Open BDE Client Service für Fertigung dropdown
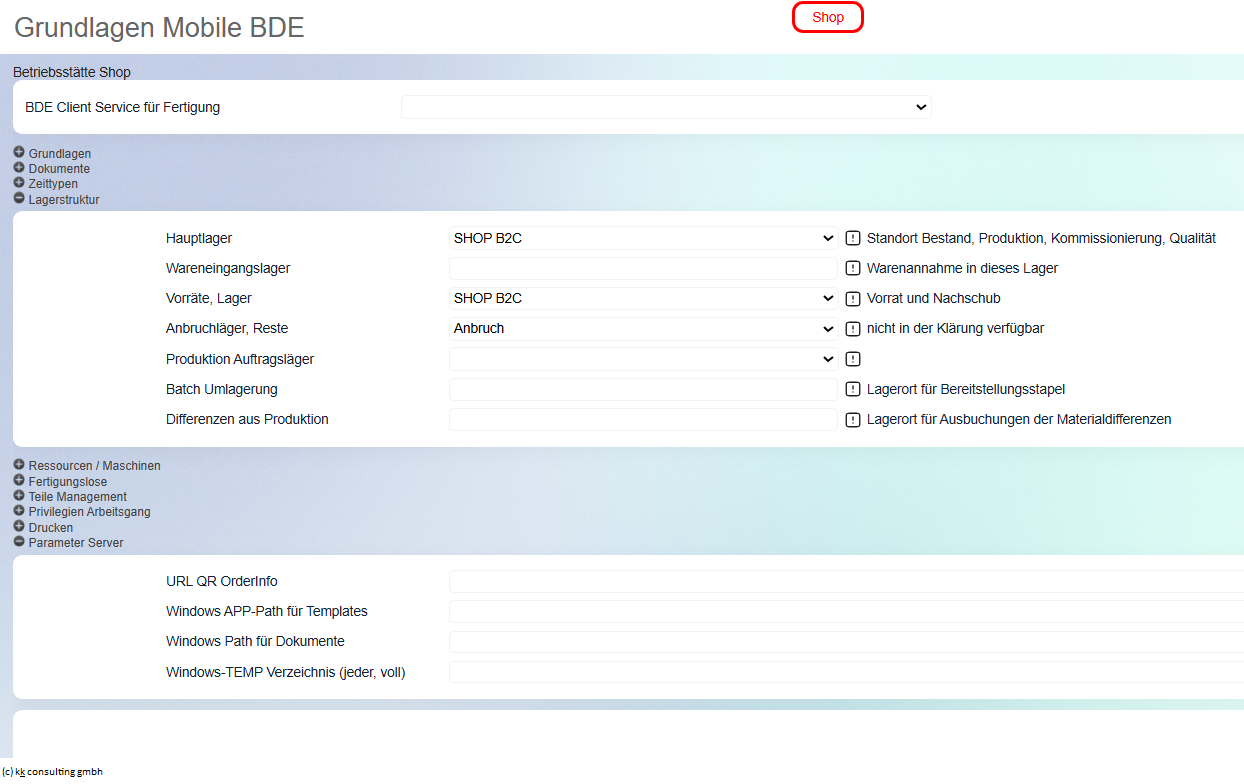Image resolution: width=1244 pixels, height=784 pixels. pyautogui.click(x=666, y=107)
